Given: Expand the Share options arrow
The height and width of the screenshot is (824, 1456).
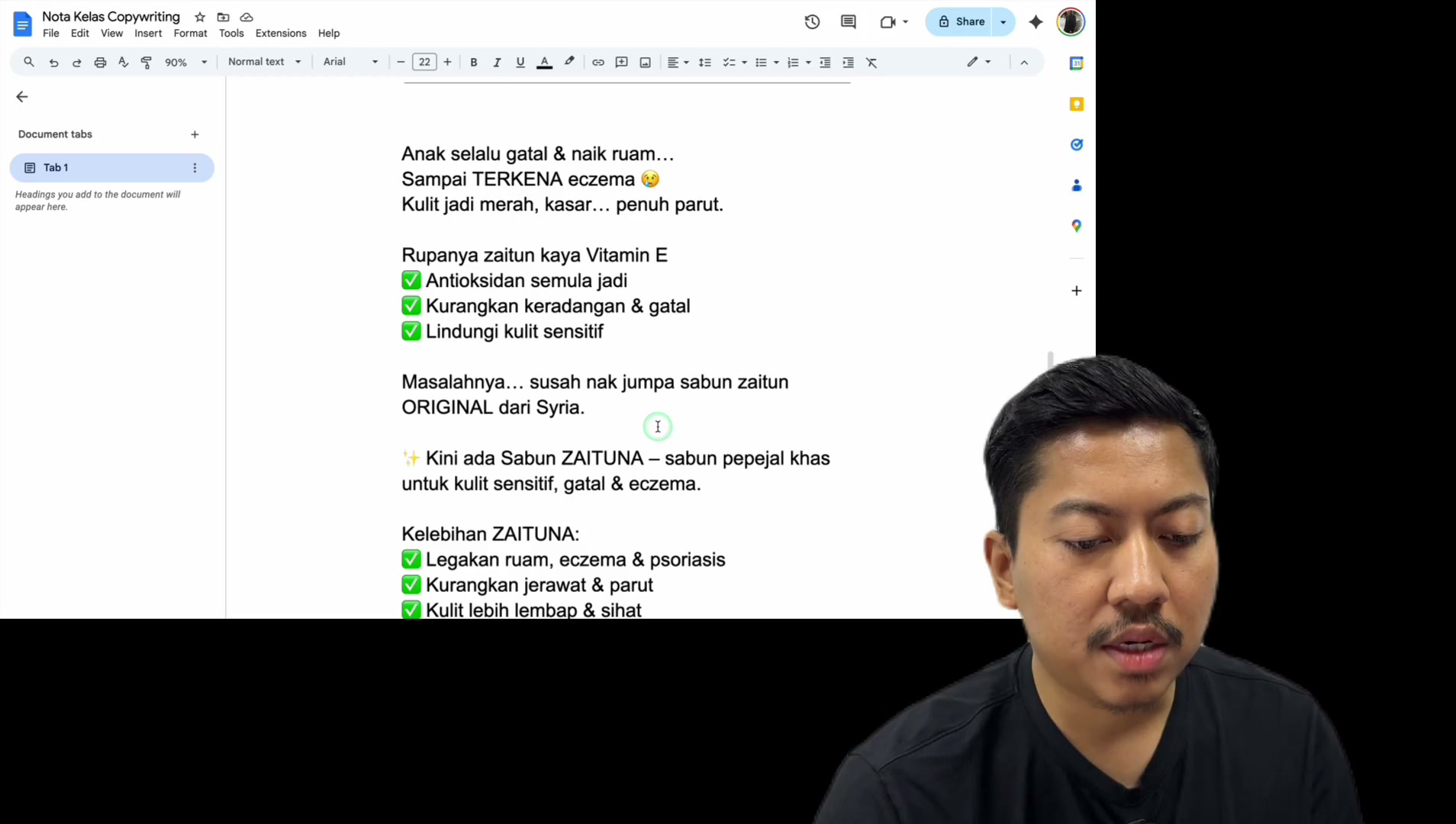Looking at the screenshot, I should click(1003, 22).
